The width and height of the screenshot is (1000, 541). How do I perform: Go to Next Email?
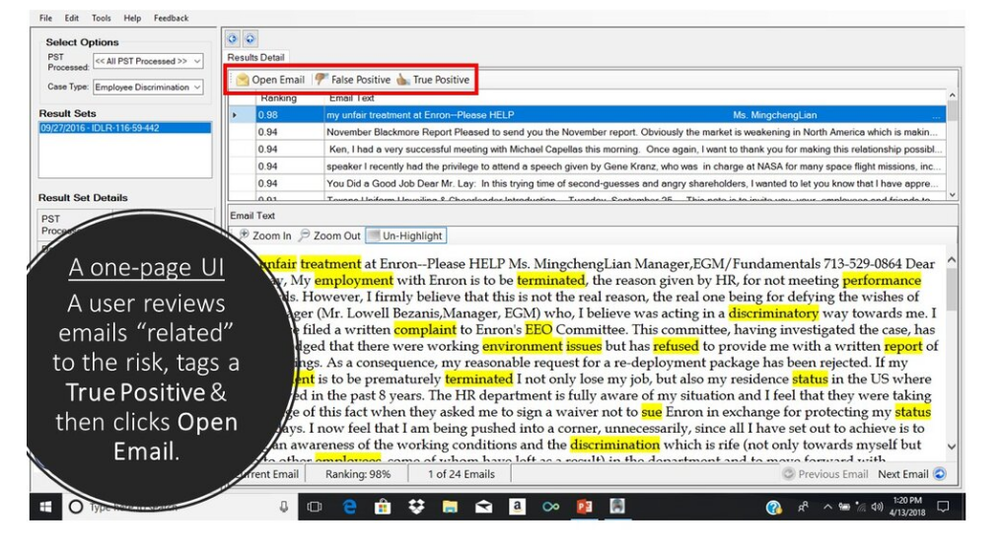point(911,474)
